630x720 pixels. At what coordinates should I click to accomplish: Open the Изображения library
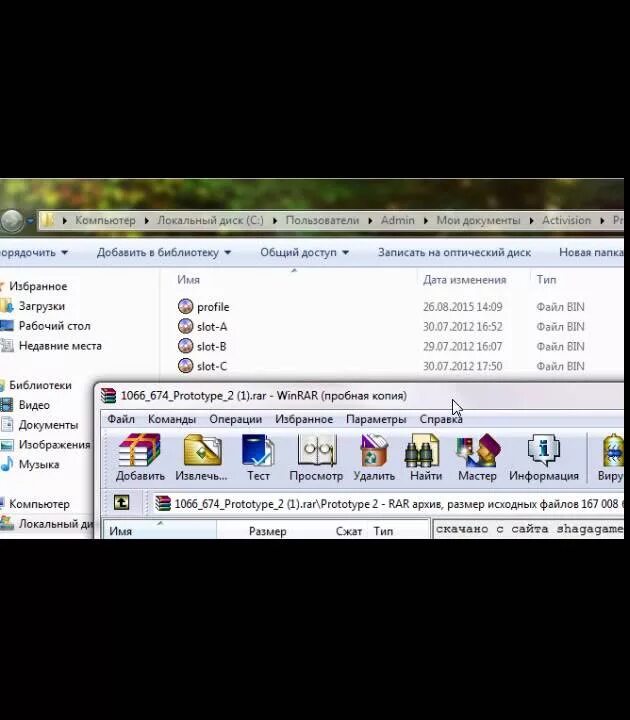[54, 444]
